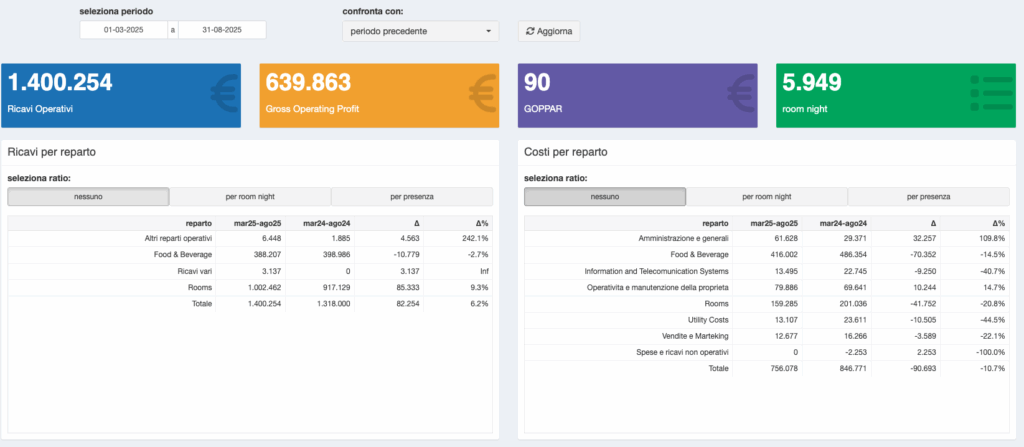Click the refresh icon in Aggiorna button
Screen dimensions: 1024x447
[530, 31]
